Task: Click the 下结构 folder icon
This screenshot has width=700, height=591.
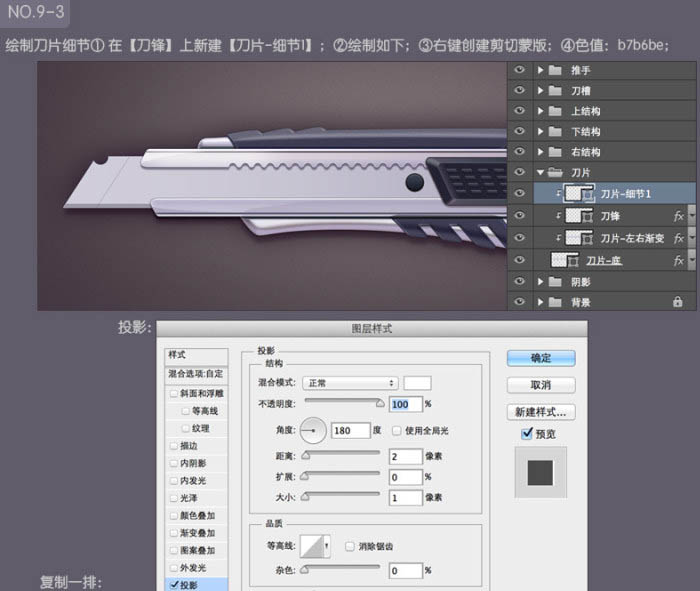Action: (x=555, y=131)
